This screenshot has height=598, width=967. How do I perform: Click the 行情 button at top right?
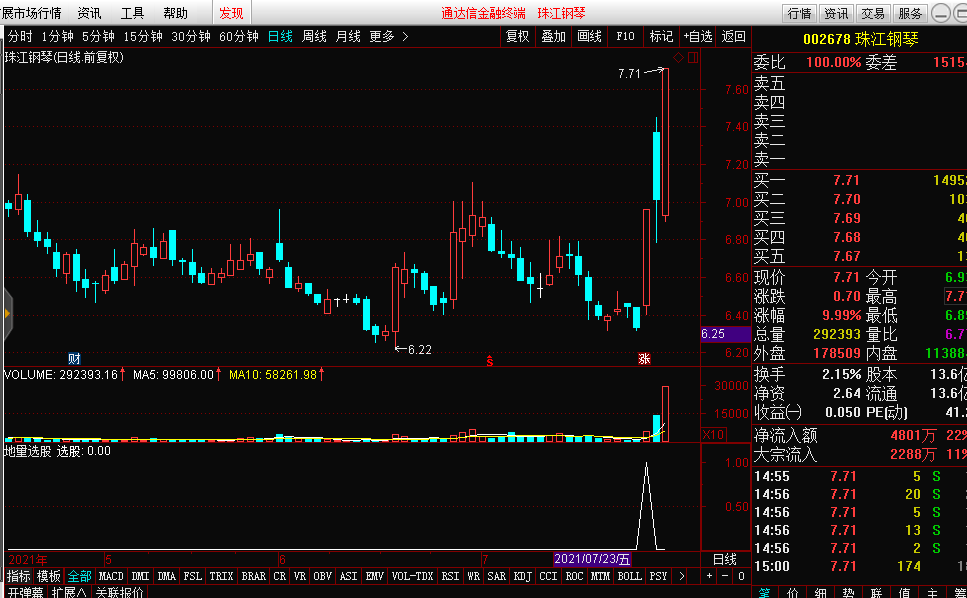pyautogui.click(x=799, y=13)
